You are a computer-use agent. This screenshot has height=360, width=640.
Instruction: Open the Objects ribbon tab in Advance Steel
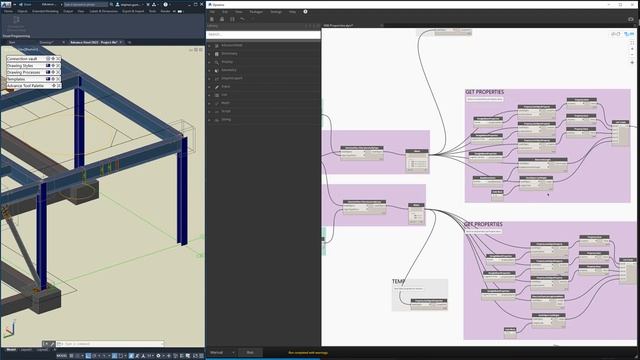(x=22, y=11)
